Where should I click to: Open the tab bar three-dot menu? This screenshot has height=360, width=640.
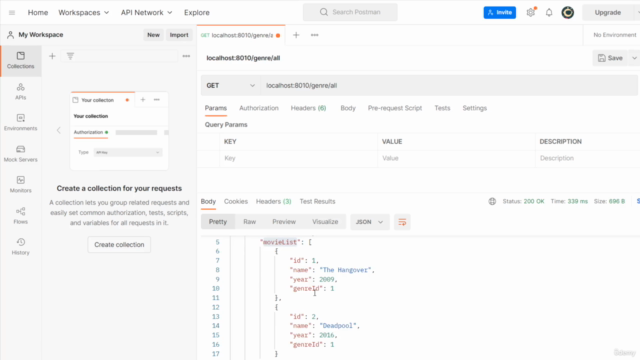click(314, 35)
